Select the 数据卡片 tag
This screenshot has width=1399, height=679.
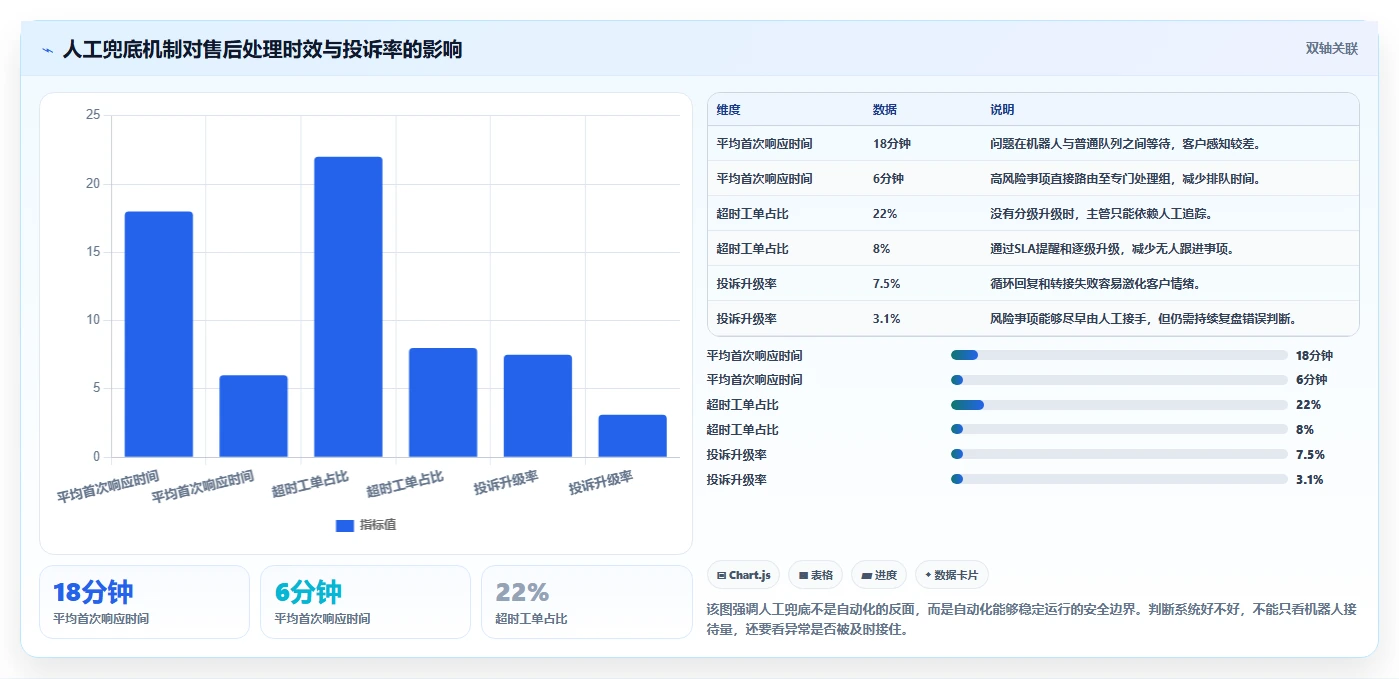952,575
